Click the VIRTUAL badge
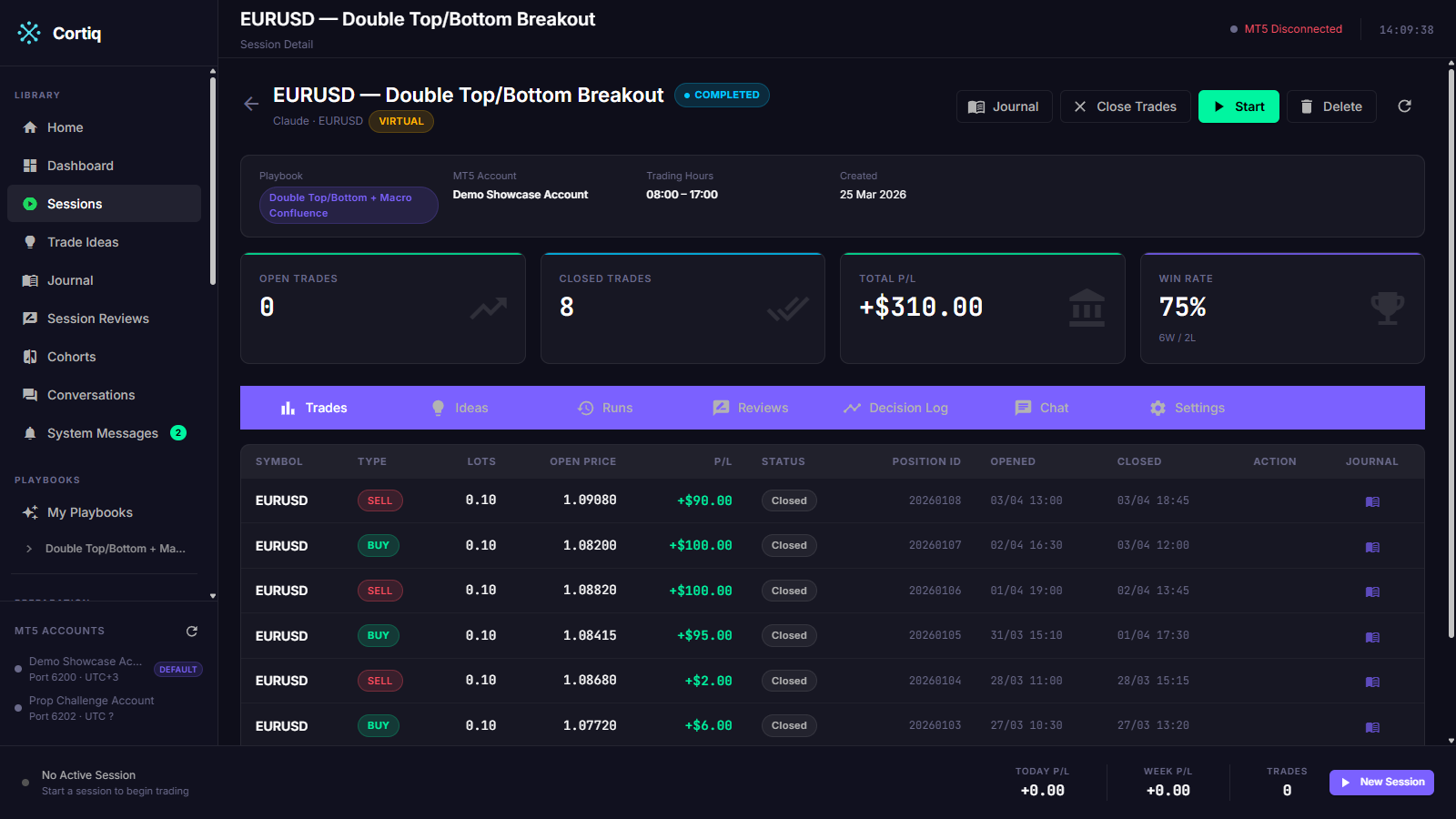 pyautogui.click(x=401, y=121)
